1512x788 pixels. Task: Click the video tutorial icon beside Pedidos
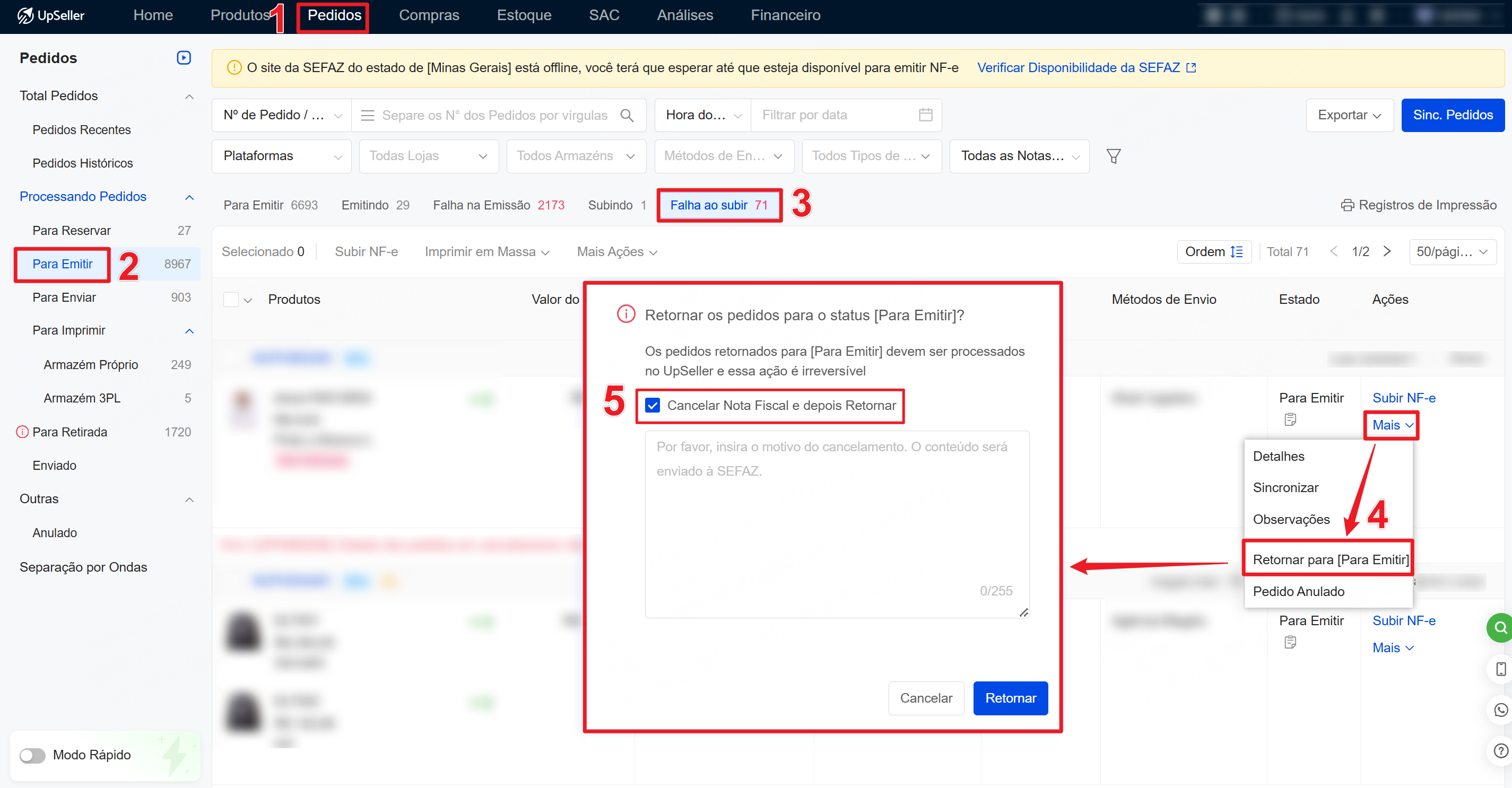pos(184,57)
